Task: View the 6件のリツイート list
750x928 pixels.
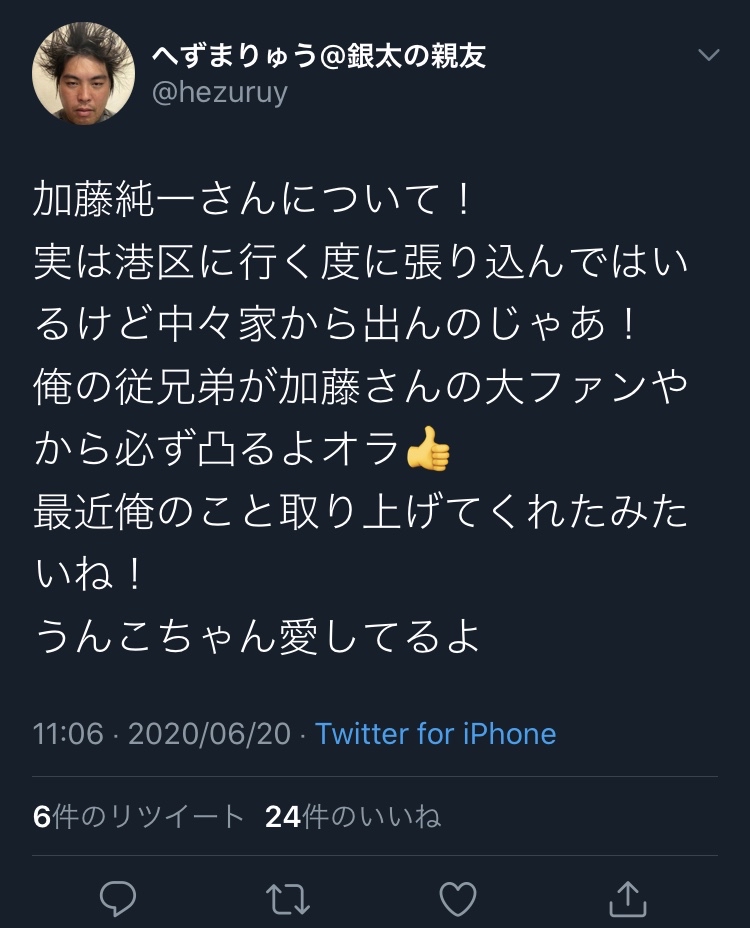Action: coord(139,817)
